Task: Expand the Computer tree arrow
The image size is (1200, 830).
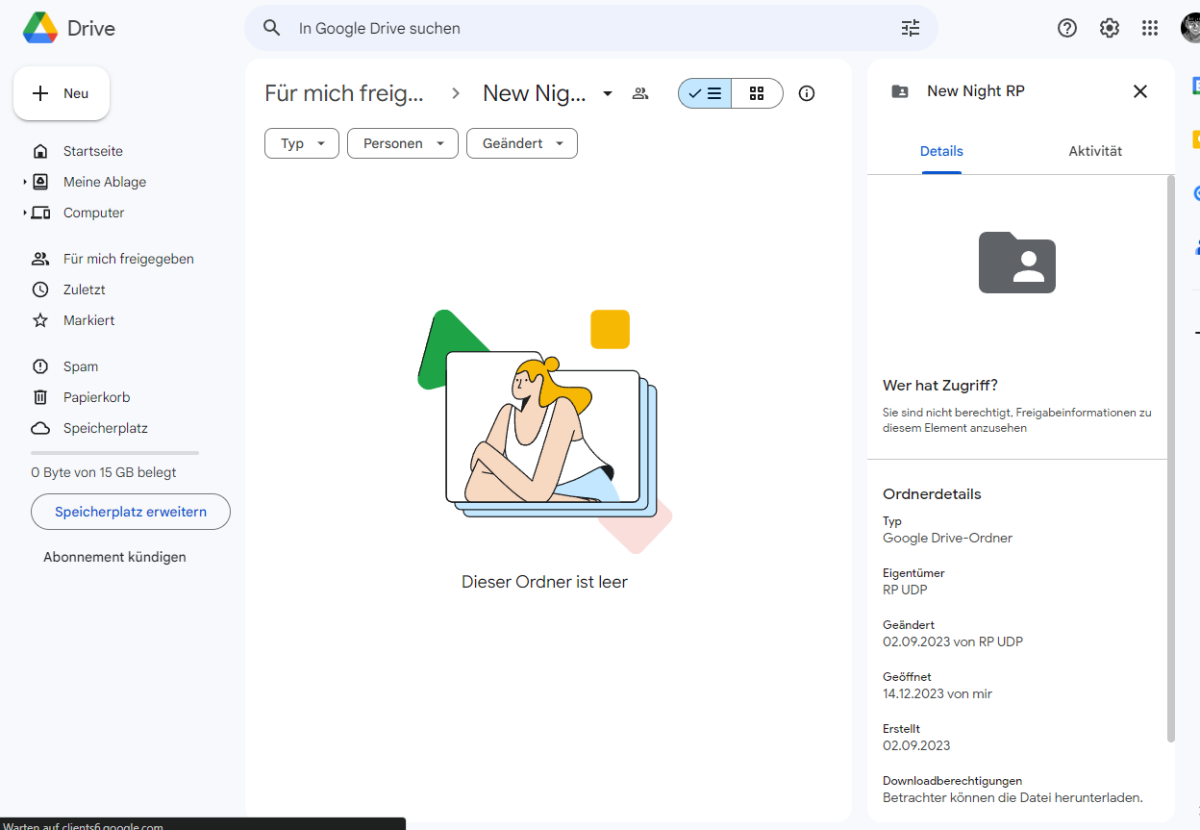Action: [x=25, y=213]
